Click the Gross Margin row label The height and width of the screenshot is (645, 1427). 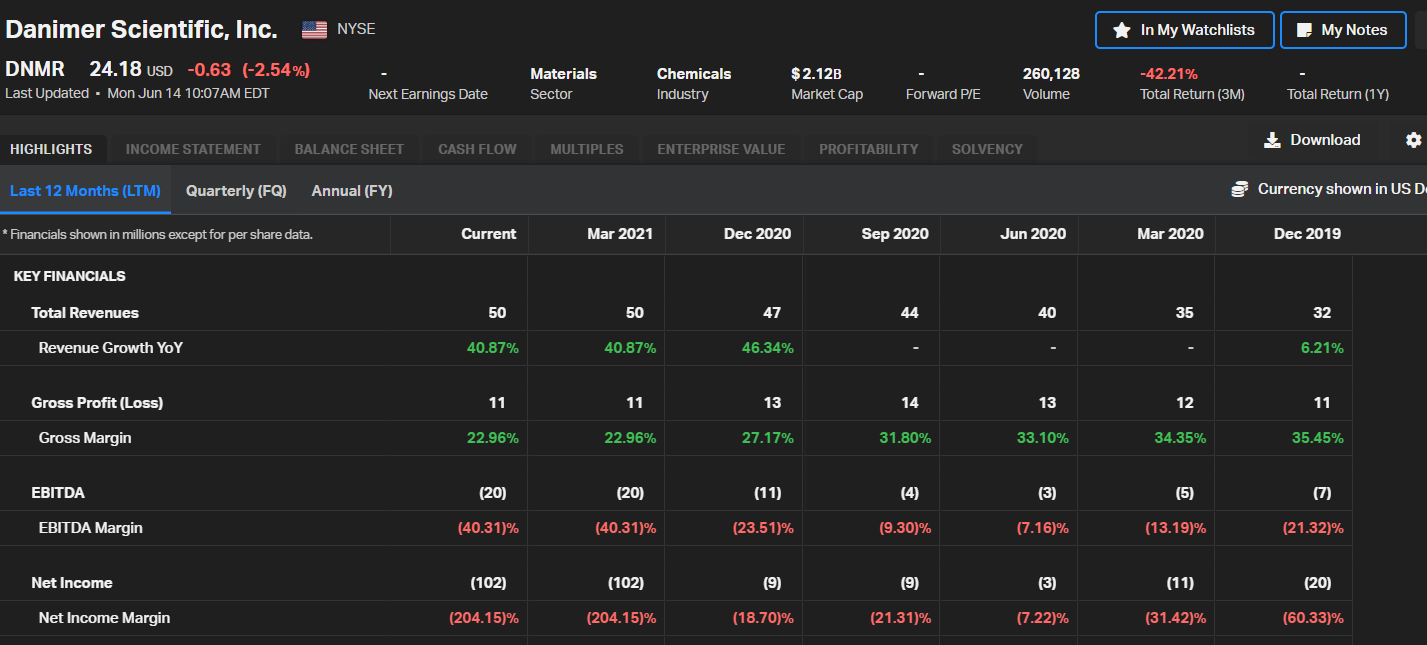click(x=85, y=438)
